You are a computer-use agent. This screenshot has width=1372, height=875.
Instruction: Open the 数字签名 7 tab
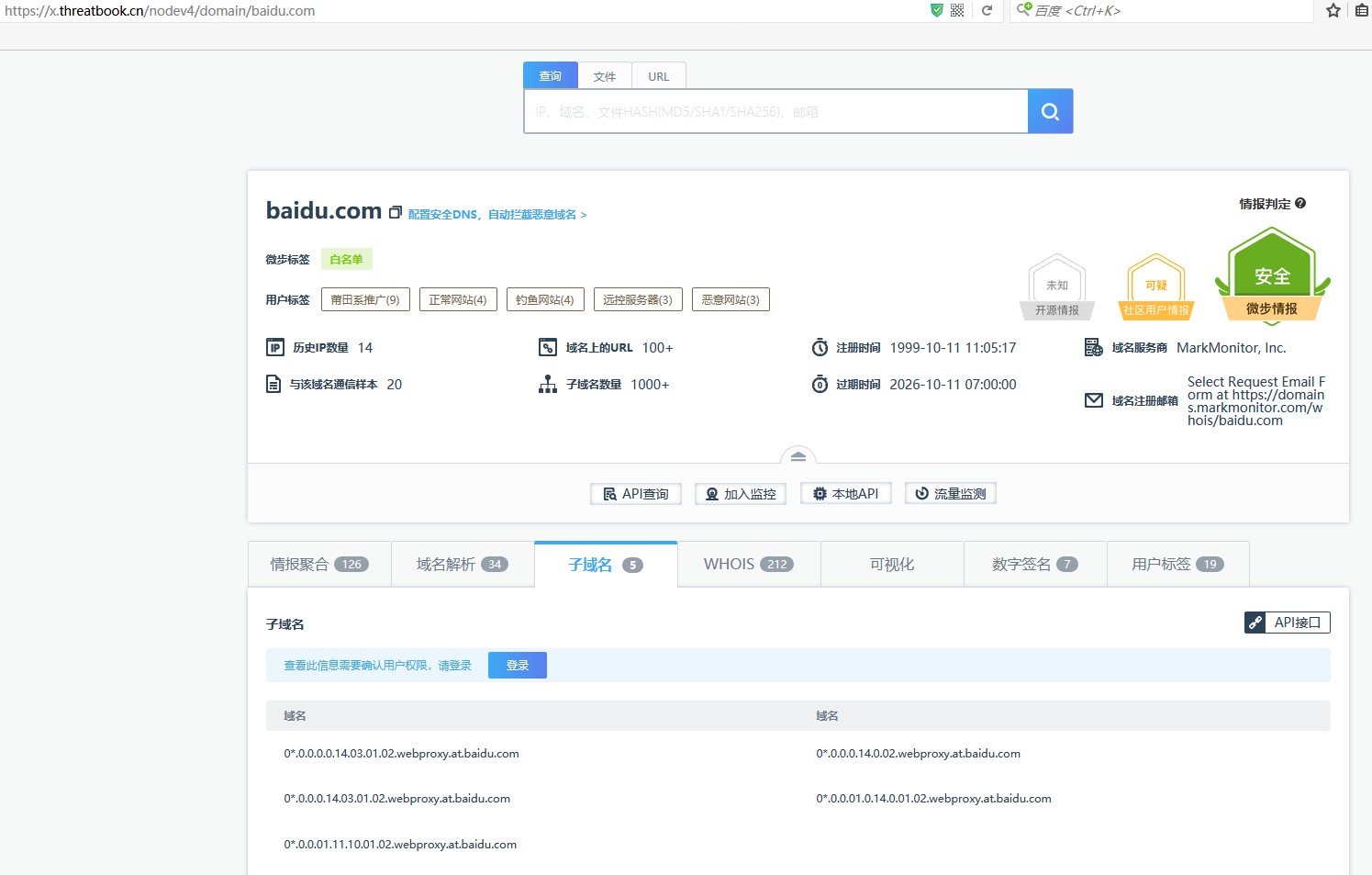[1035, 564]
